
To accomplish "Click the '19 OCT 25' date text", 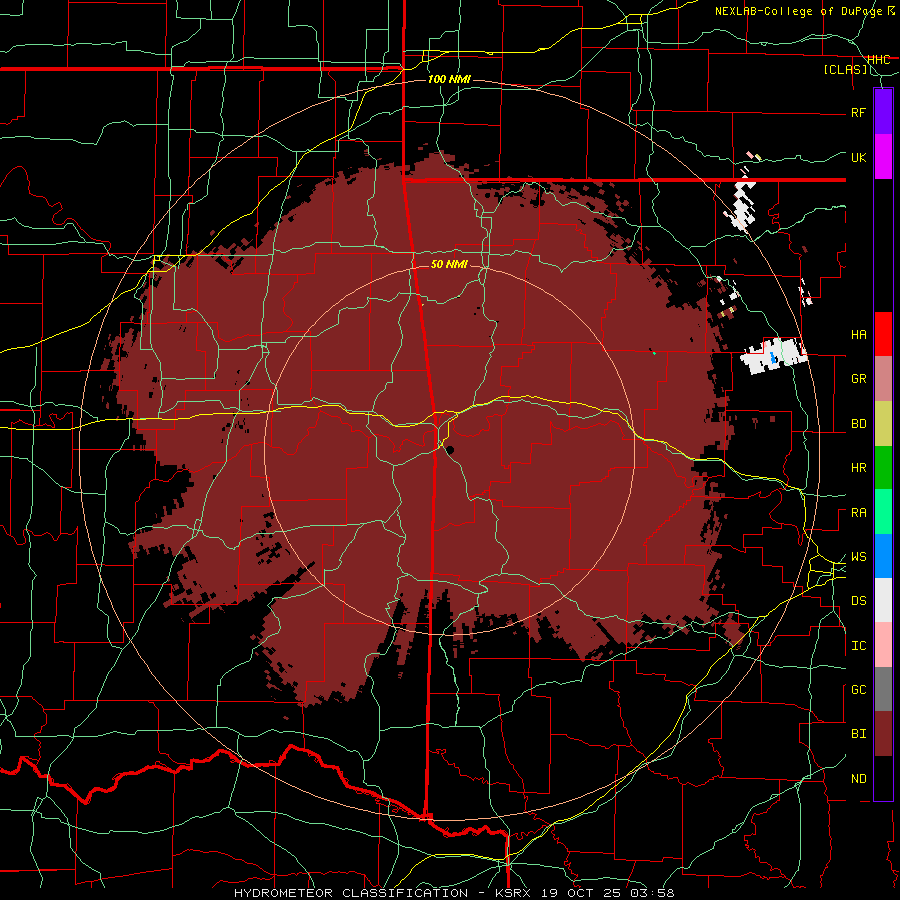I will [x=579, y=893].
